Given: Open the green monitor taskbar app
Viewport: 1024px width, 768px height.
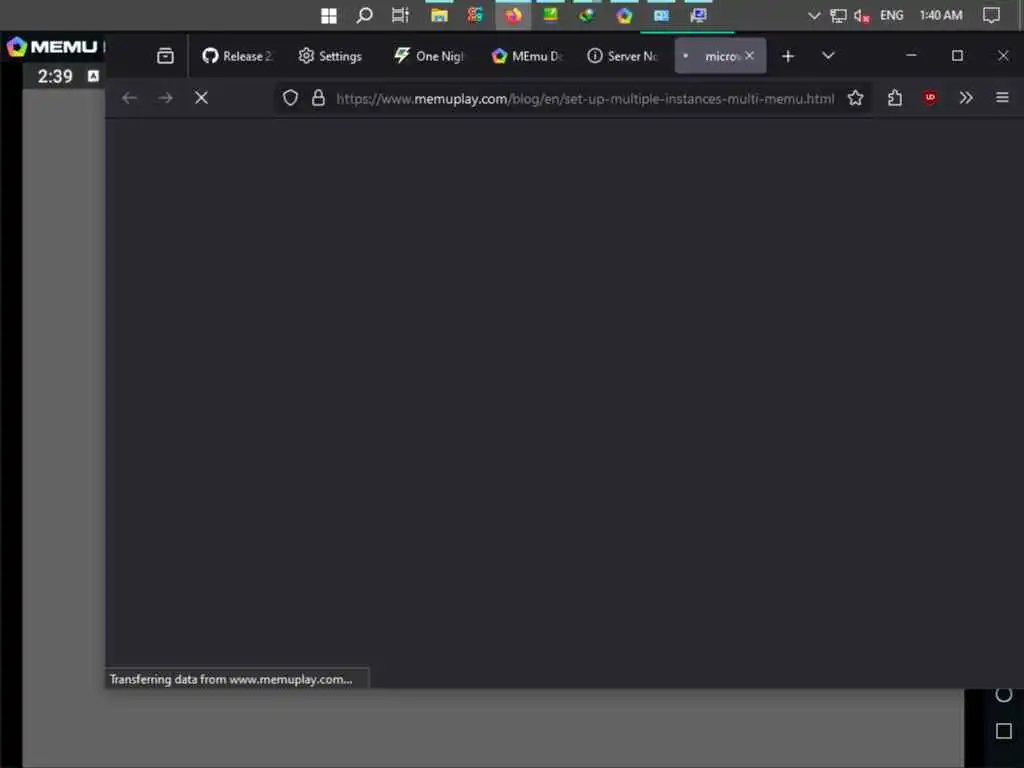Looking at the screenshot, I should pyautogui.click(x=550, y=15).
